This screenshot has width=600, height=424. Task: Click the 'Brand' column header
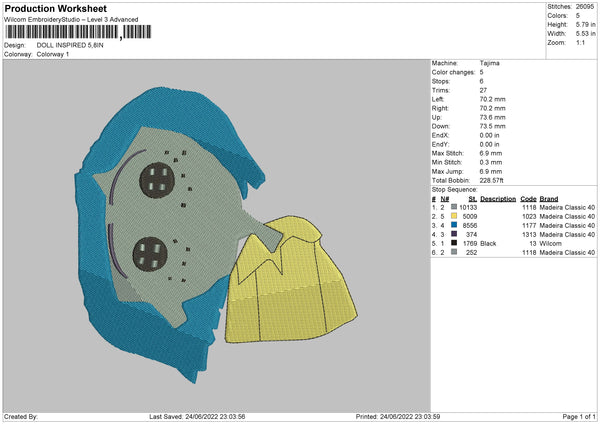tap(549, 199)
